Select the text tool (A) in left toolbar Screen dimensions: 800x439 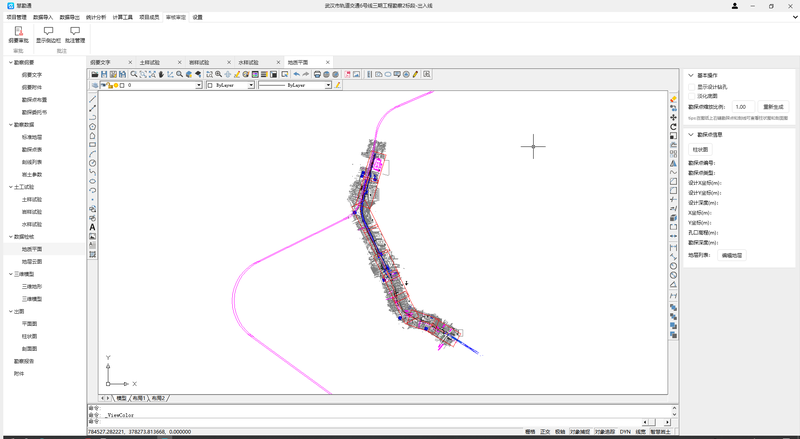(93, 227)
